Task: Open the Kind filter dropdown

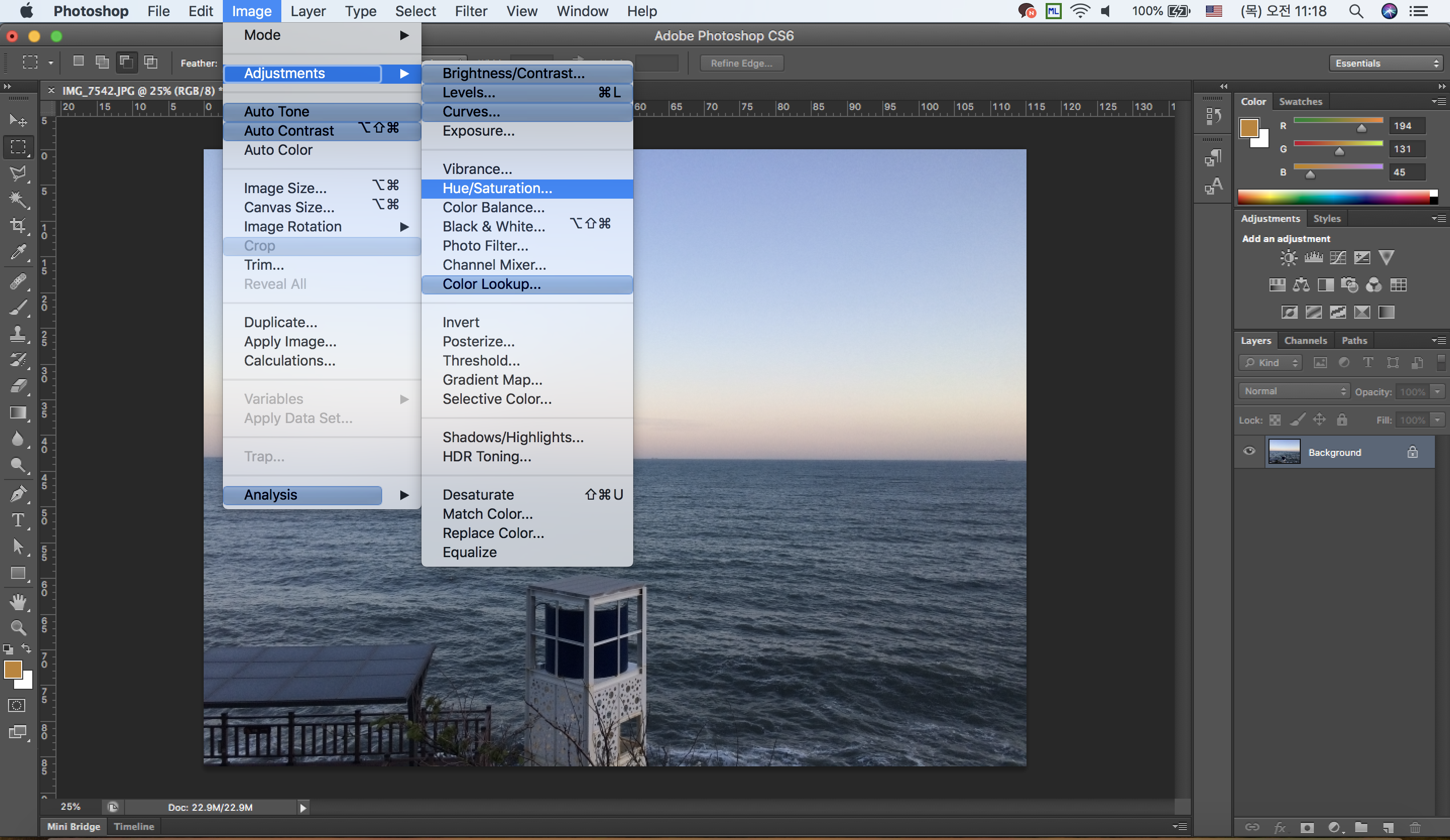Action: 1270,363
